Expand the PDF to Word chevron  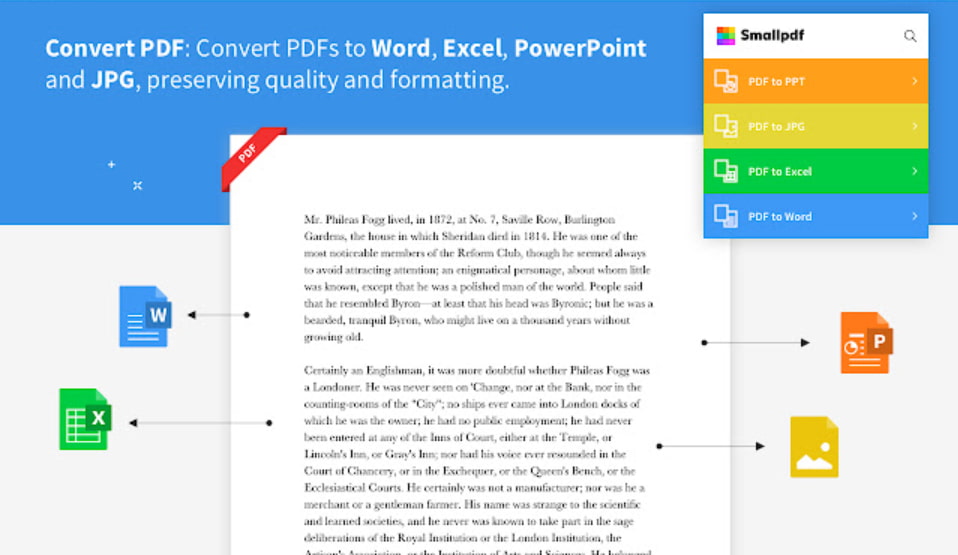915,216
